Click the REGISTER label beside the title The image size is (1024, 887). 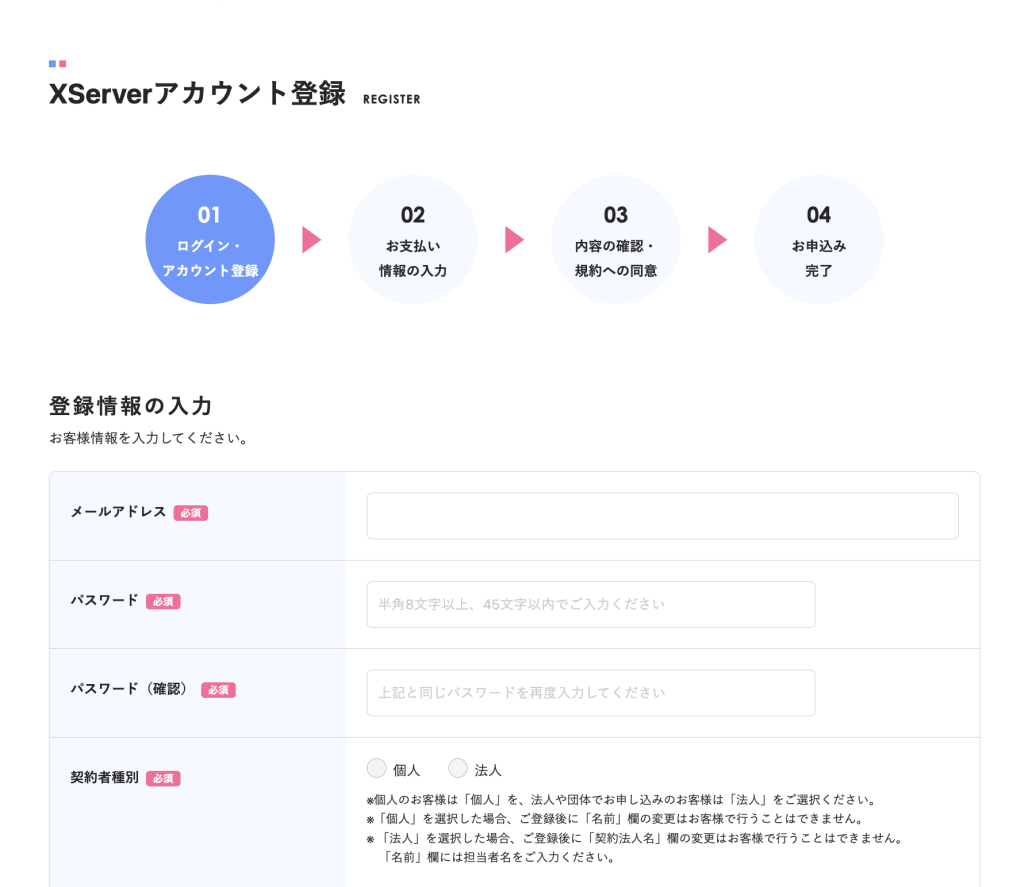pyautogui.click(x=392, y=100)
